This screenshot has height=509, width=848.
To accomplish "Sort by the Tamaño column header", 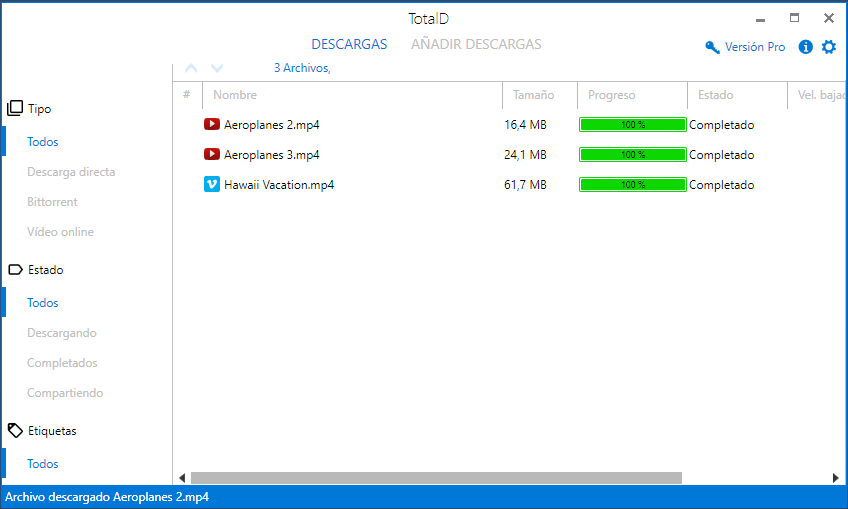I will tap(540, 95).
